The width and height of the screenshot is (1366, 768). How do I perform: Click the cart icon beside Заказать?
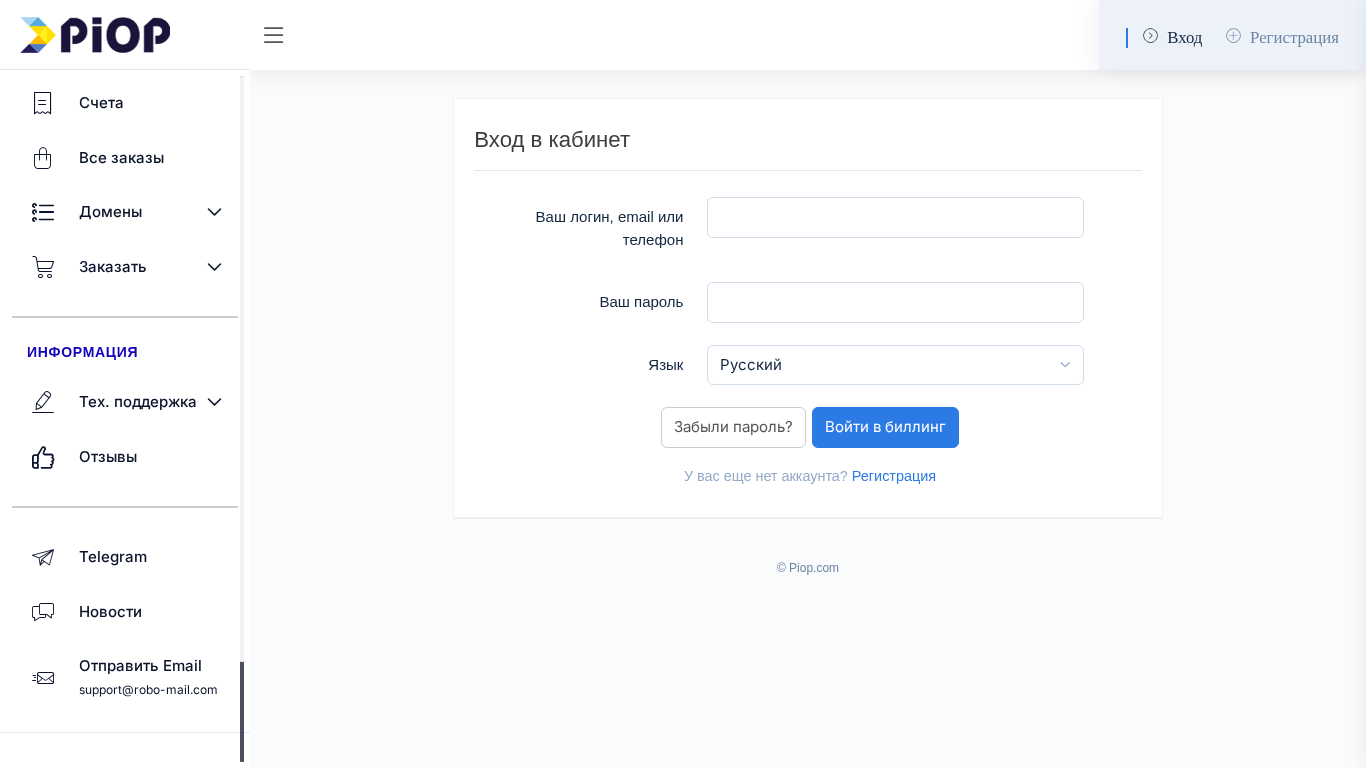point(43,267)
